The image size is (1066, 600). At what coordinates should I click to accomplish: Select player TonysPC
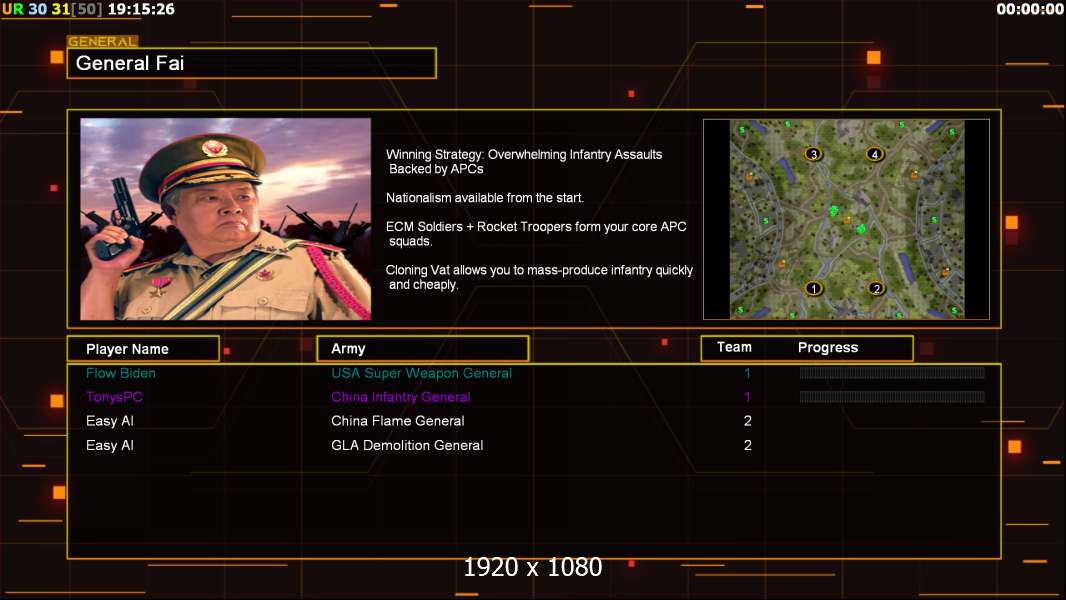(114, 397)
